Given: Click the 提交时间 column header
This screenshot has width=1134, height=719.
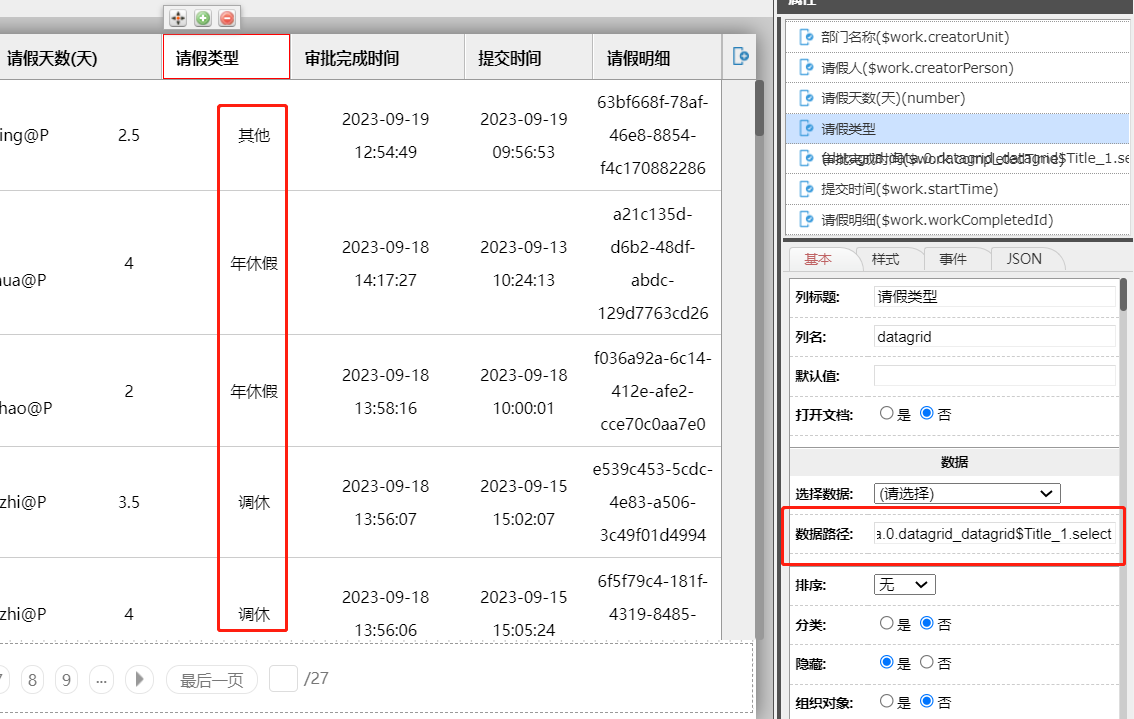Looking at the screenshot, I should point(528,57).
